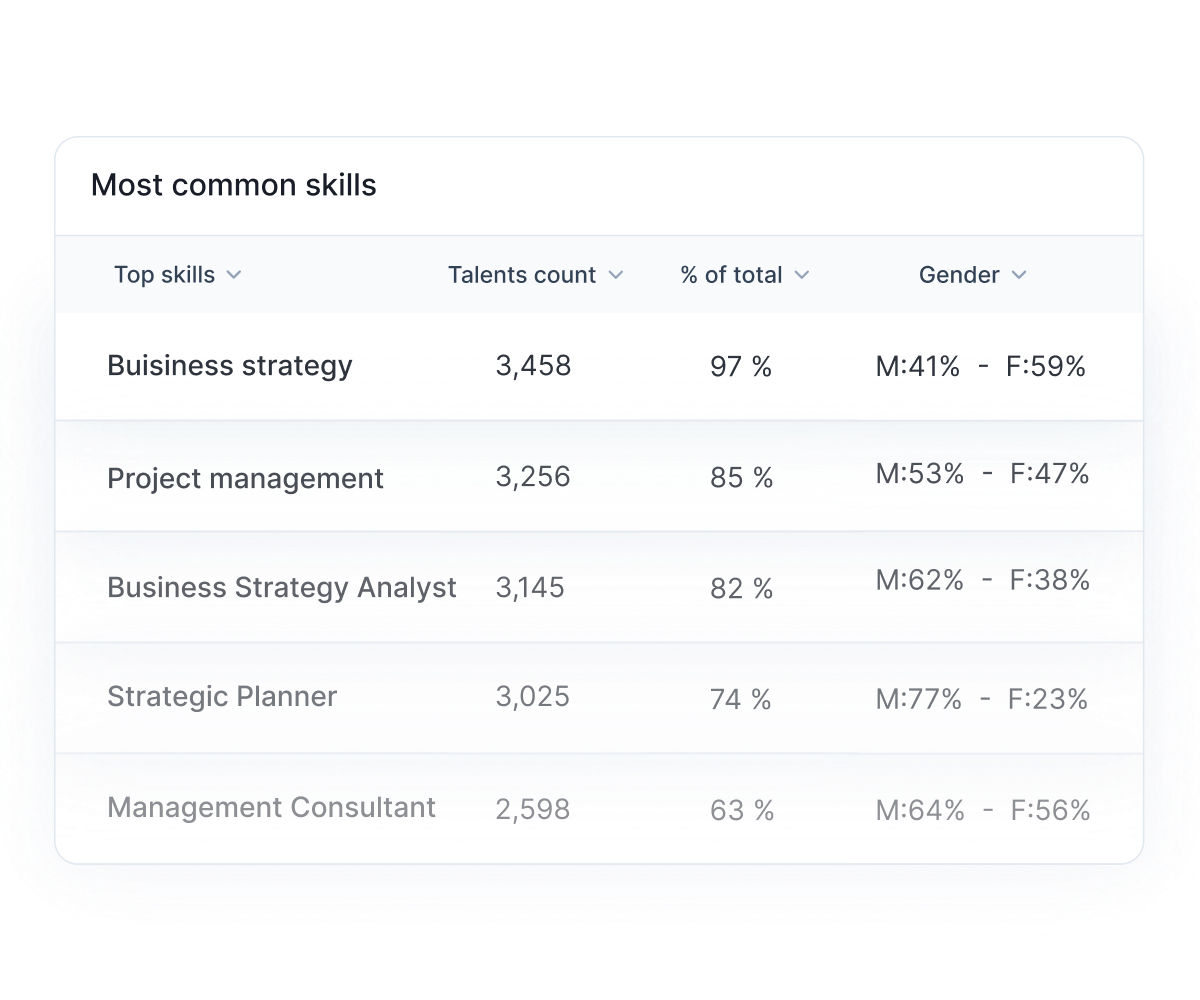Click the 63 % of total value
Image resolution: width=1200 pixels, height=1000 pixels.
pos(742,810)
